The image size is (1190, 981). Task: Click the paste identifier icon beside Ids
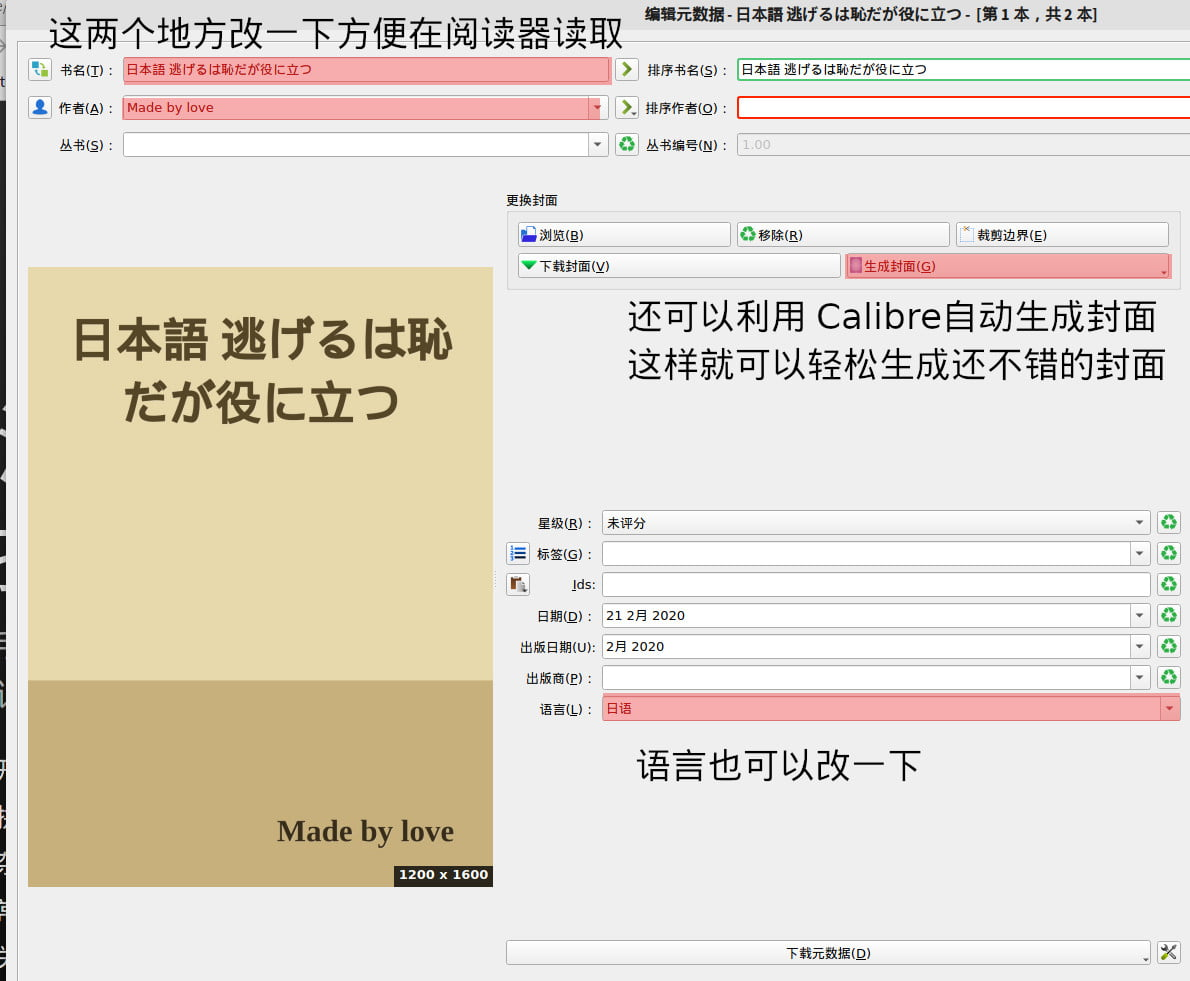pos(518,584)
